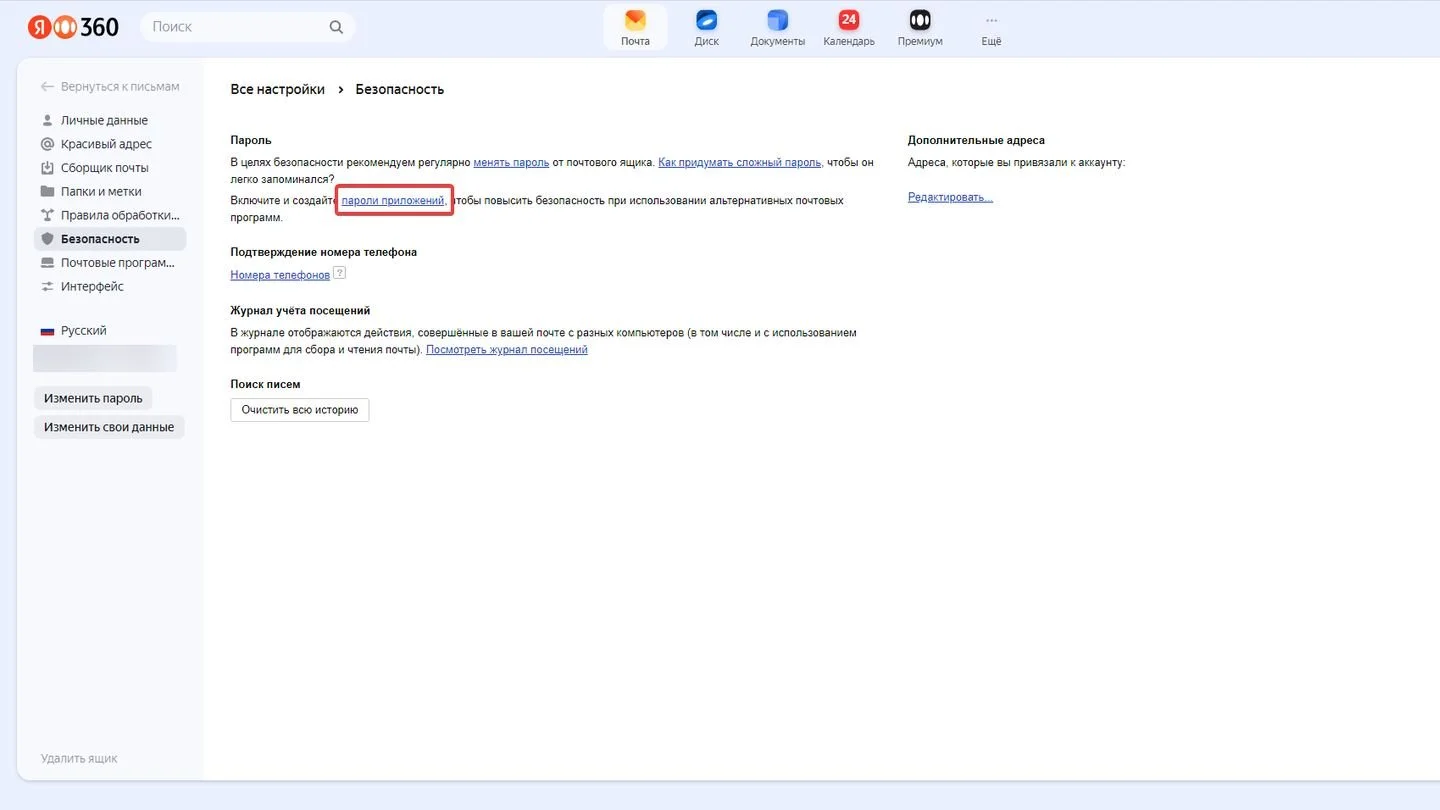Open the Yandex 360 logo home
This screenshot has width=1440, height=810.
(x=73, y=27)
